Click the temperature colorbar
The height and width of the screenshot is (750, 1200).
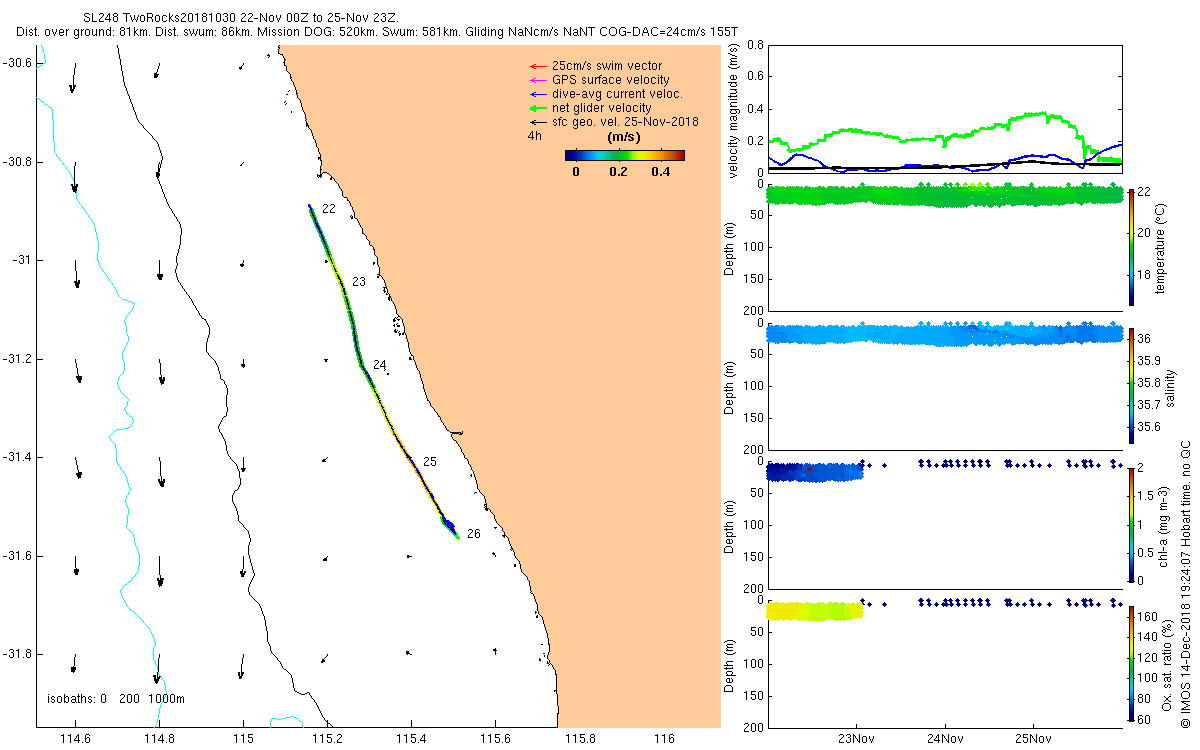click(x=1131, y=247)
